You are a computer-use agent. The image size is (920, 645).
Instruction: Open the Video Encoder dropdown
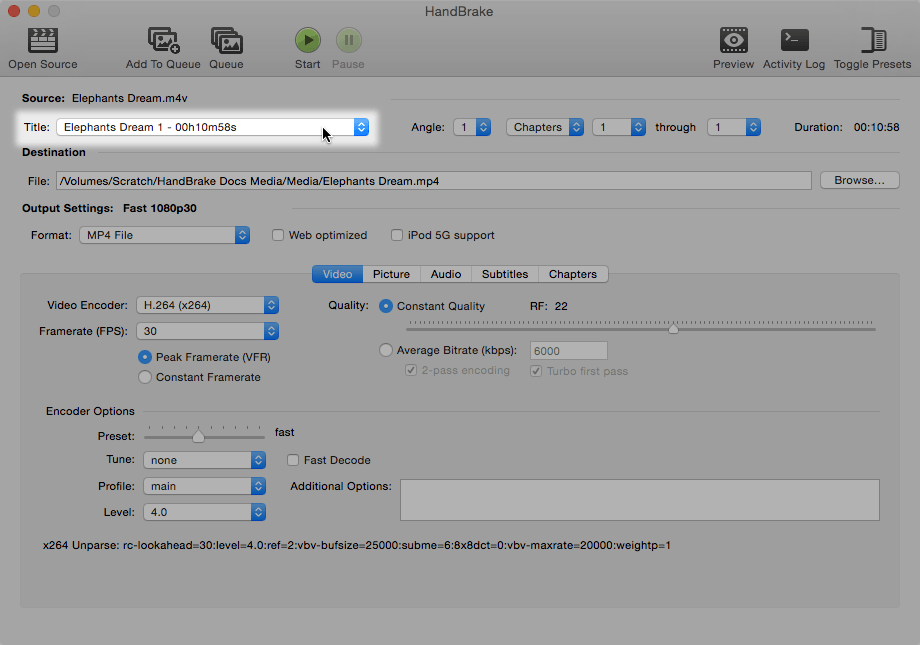(x=208, y=305)
